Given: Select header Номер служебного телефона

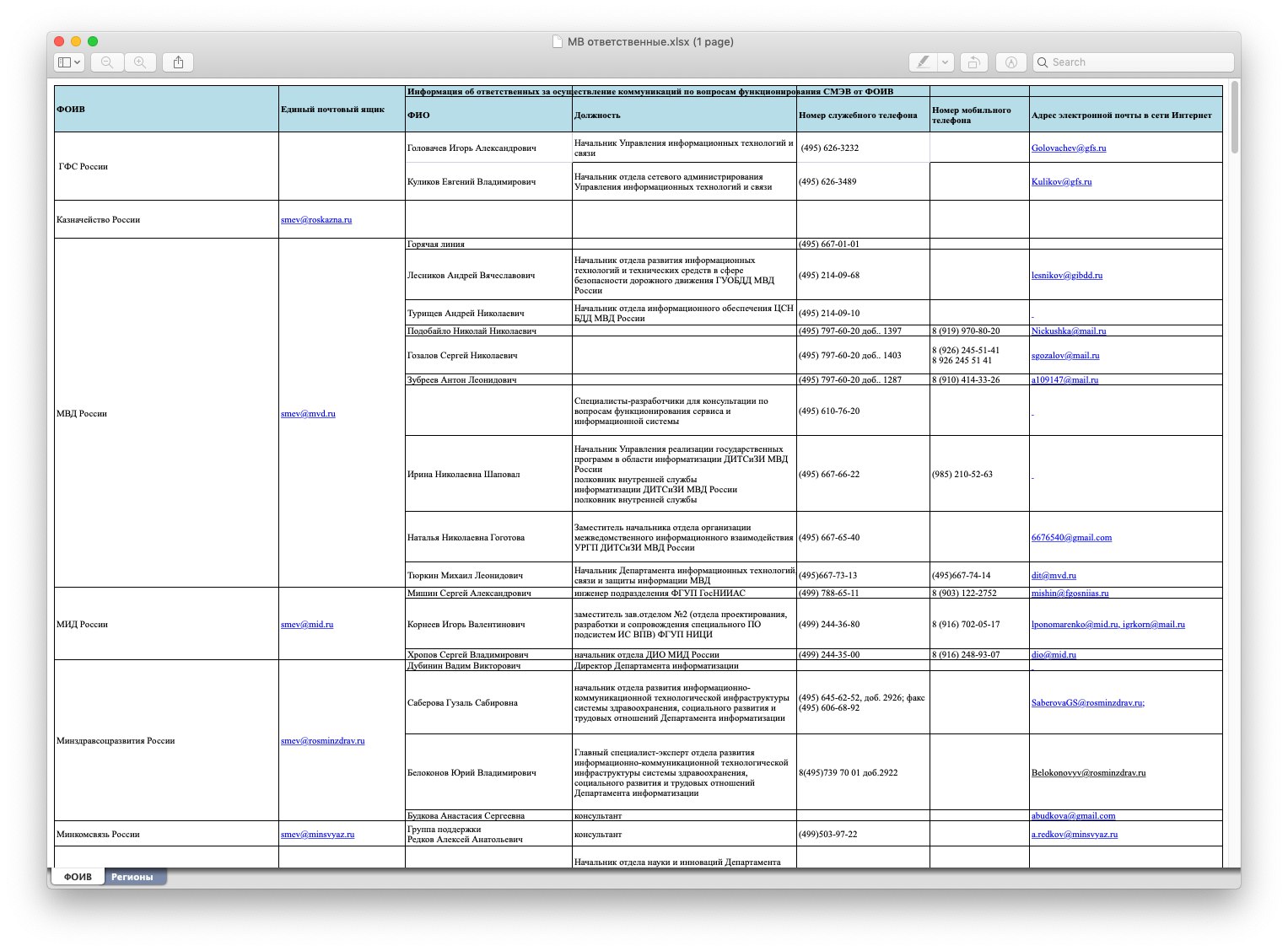Looking at the screenshot, I should tap(863, 115).
